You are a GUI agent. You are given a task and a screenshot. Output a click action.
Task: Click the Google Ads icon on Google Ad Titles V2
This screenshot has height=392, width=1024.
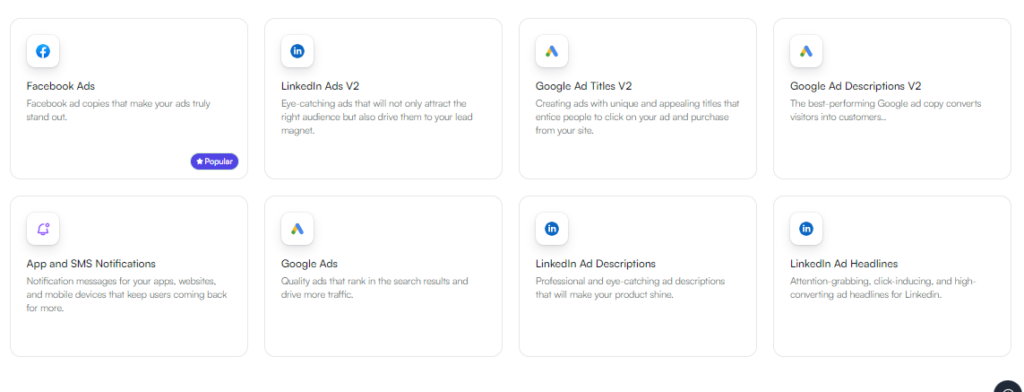coord(552,51)
